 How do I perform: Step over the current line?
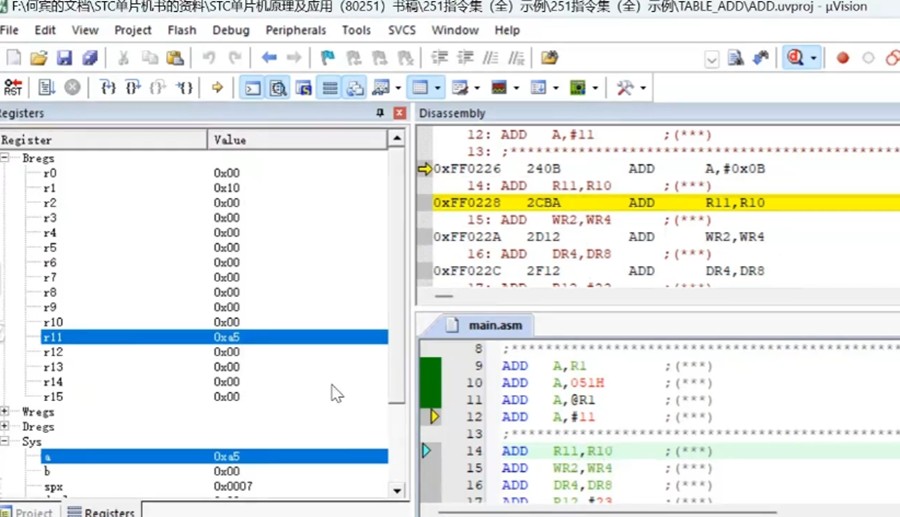pyautogui.click(x=133, y=87)
